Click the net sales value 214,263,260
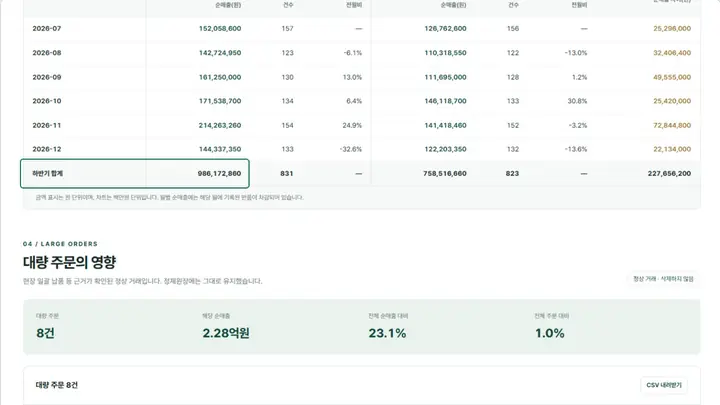The width and height of the screenshot is (720, 405). click(x=220, y=125)
